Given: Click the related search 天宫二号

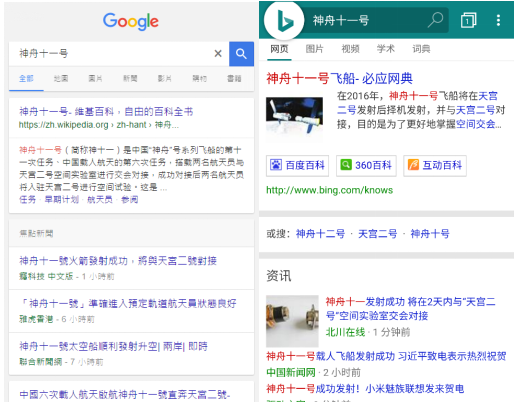Looking at the screenshot, I should pyautogui.click(x=378, y=234).
